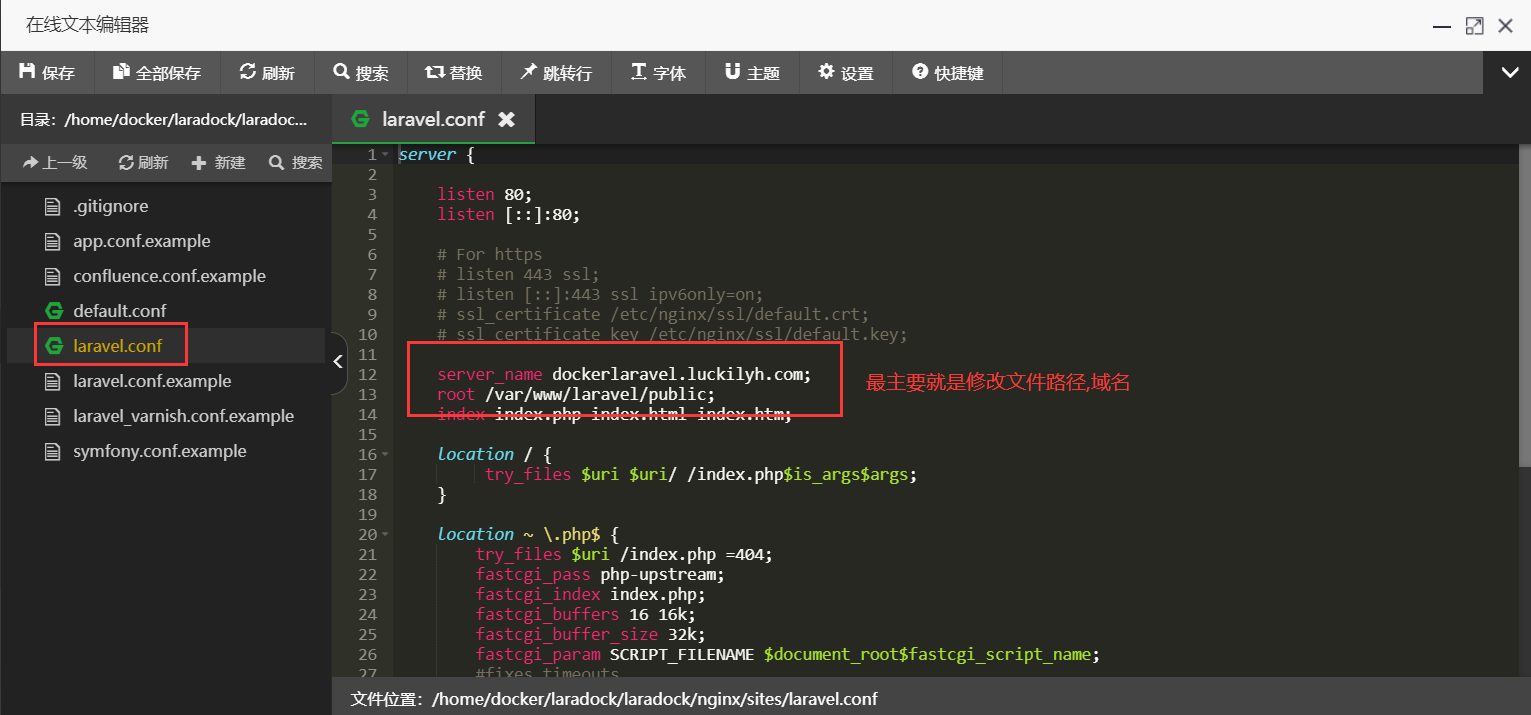Open the Replace (替换) tool

click(453, 73)
